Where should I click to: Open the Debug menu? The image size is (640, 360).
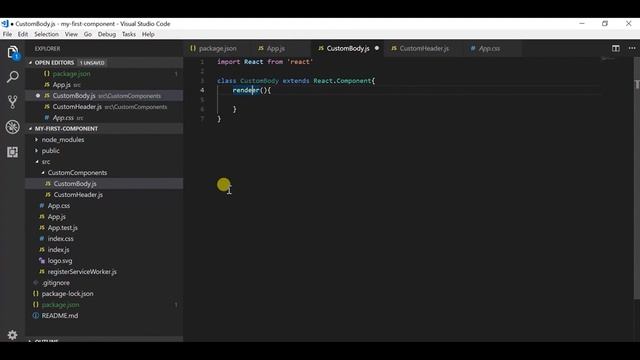[x=107, y=34]
